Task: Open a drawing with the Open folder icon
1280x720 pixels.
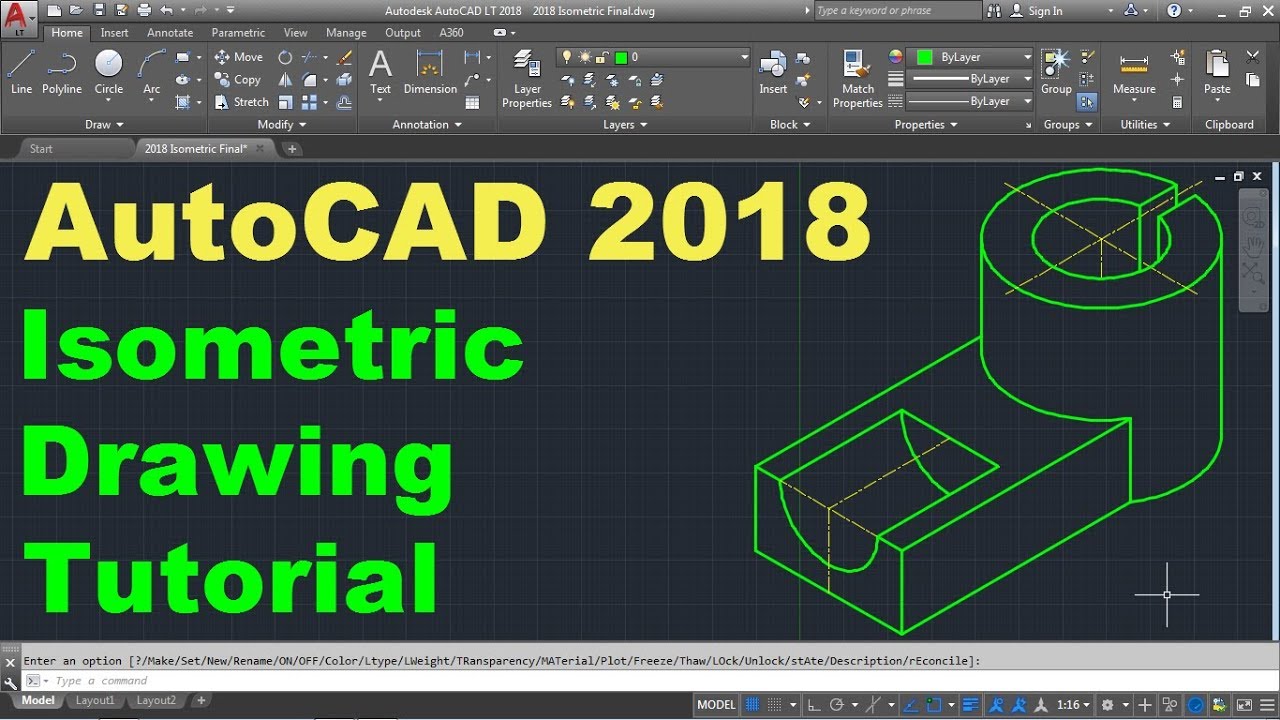Action: click(76, 10)
